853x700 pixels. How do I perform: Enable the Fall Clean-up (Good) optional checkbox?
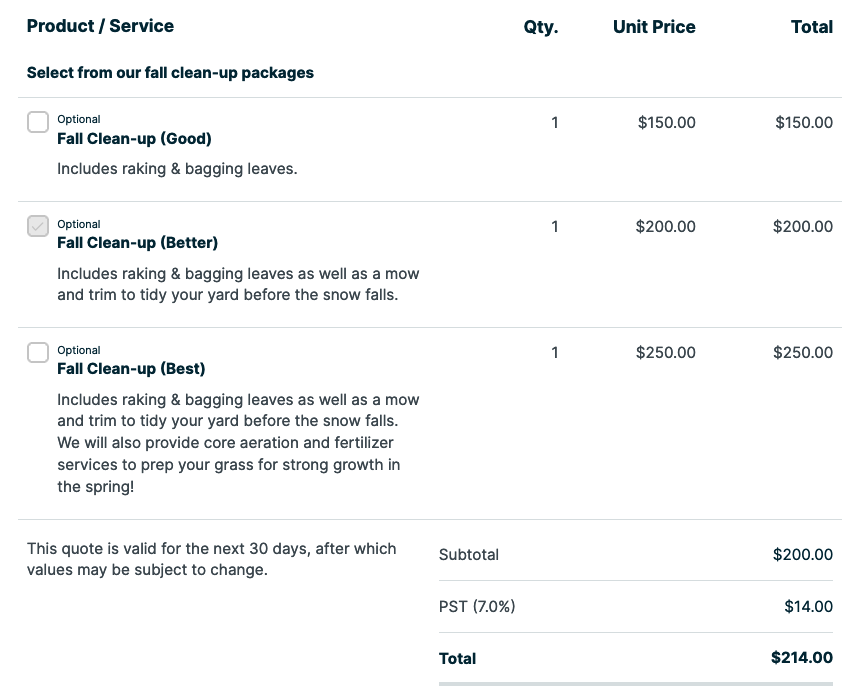pos(37,121)
